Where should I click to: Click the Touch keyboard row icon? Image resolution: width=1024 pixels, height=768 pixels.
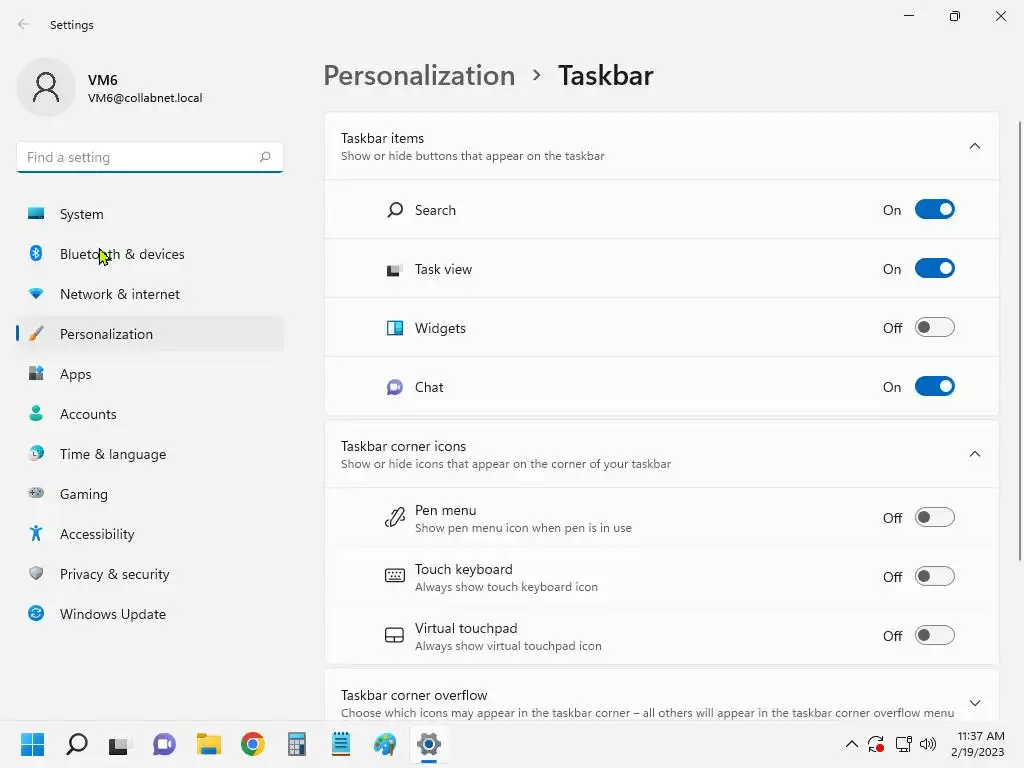394,576
